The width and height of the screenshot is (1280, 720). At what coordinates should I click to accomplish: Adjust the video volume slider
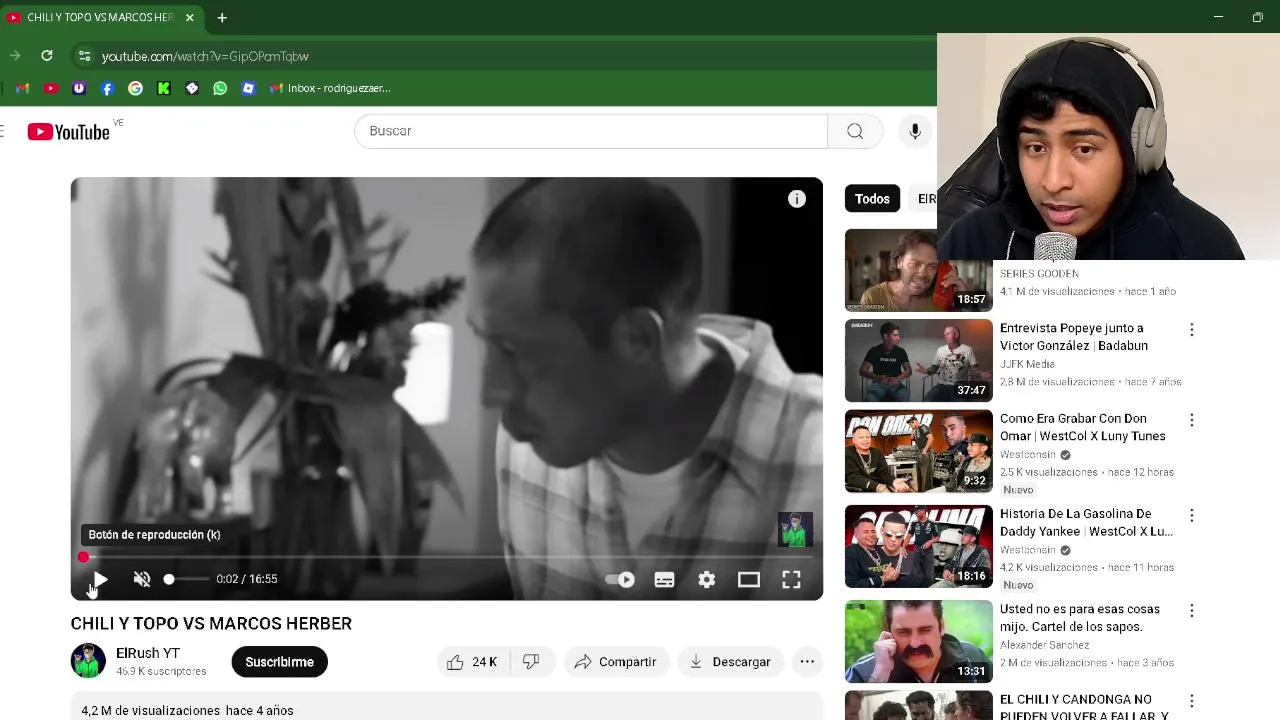pos(187,579)
